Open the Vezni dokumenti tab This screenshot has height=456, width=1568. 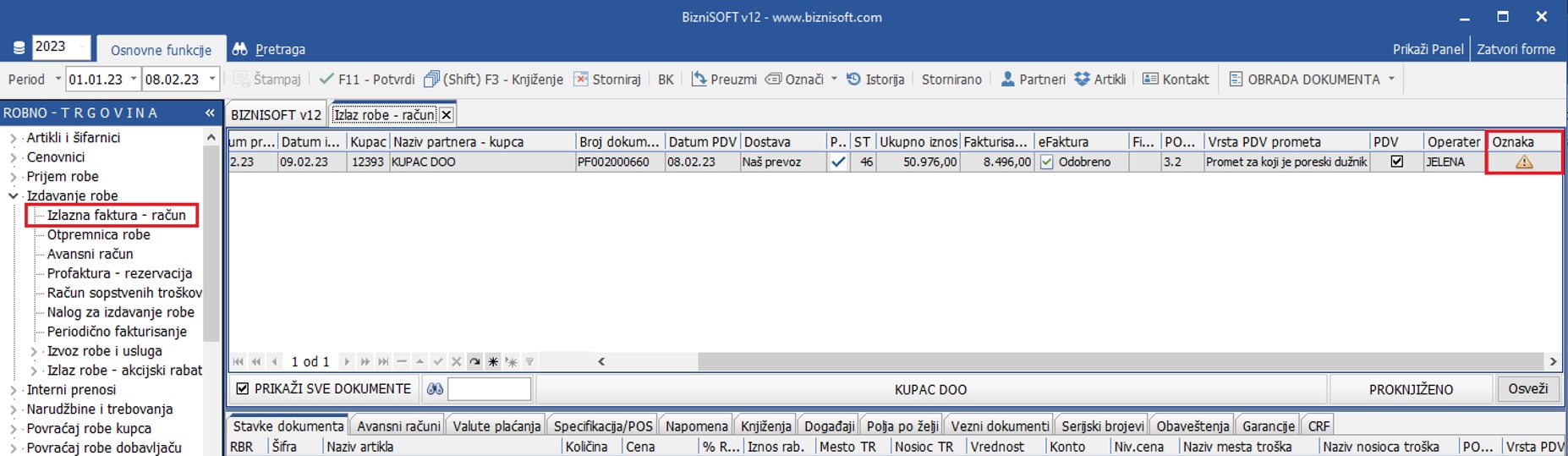(x=1000, y=426)
